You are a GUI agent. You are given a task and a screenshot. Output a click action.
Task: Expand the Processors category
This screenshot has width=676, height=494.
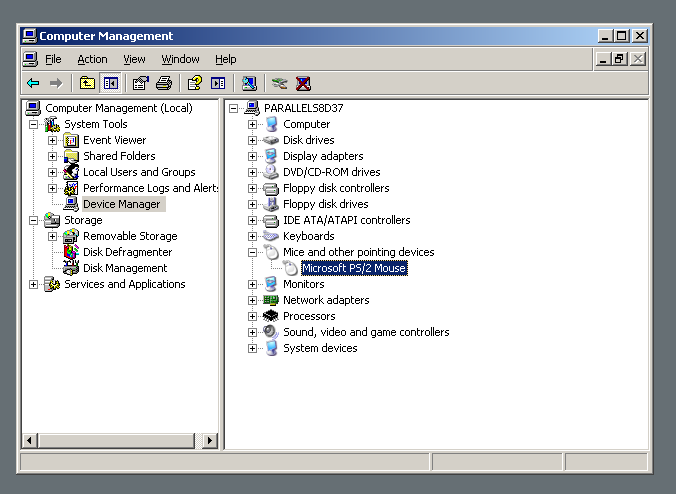coord(252,316)
